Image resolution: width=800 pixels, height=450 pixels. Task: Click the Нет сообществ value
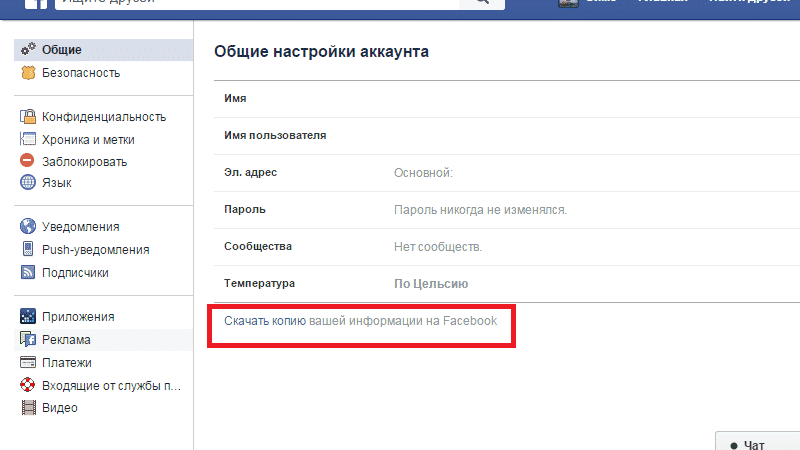pos(438,247)
